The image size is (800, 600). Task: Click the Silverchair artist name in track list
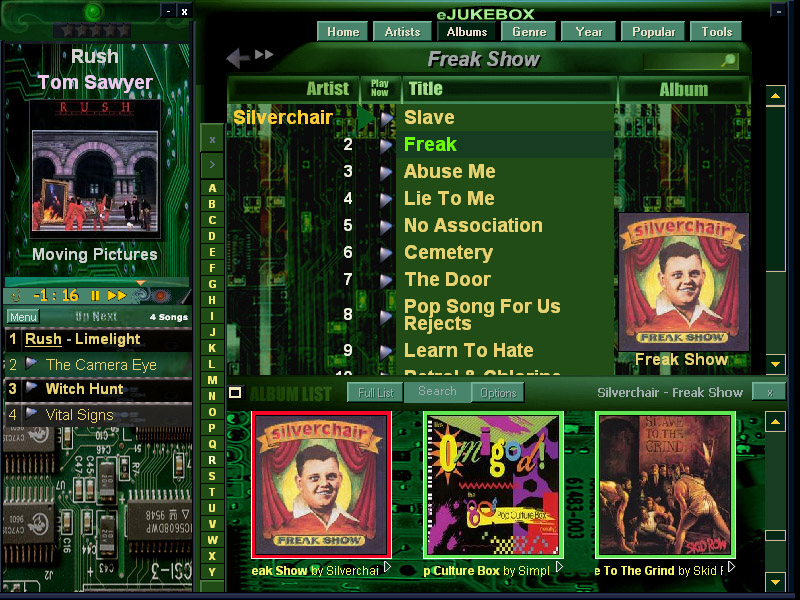pos(283,117)
